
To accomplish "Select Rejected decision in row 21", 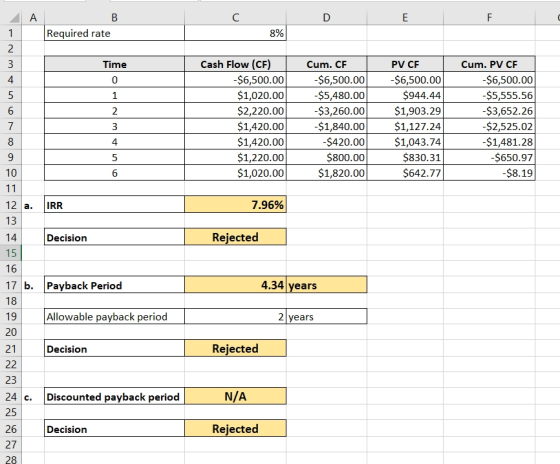I will pyautogui.click(x=235, y=348).
